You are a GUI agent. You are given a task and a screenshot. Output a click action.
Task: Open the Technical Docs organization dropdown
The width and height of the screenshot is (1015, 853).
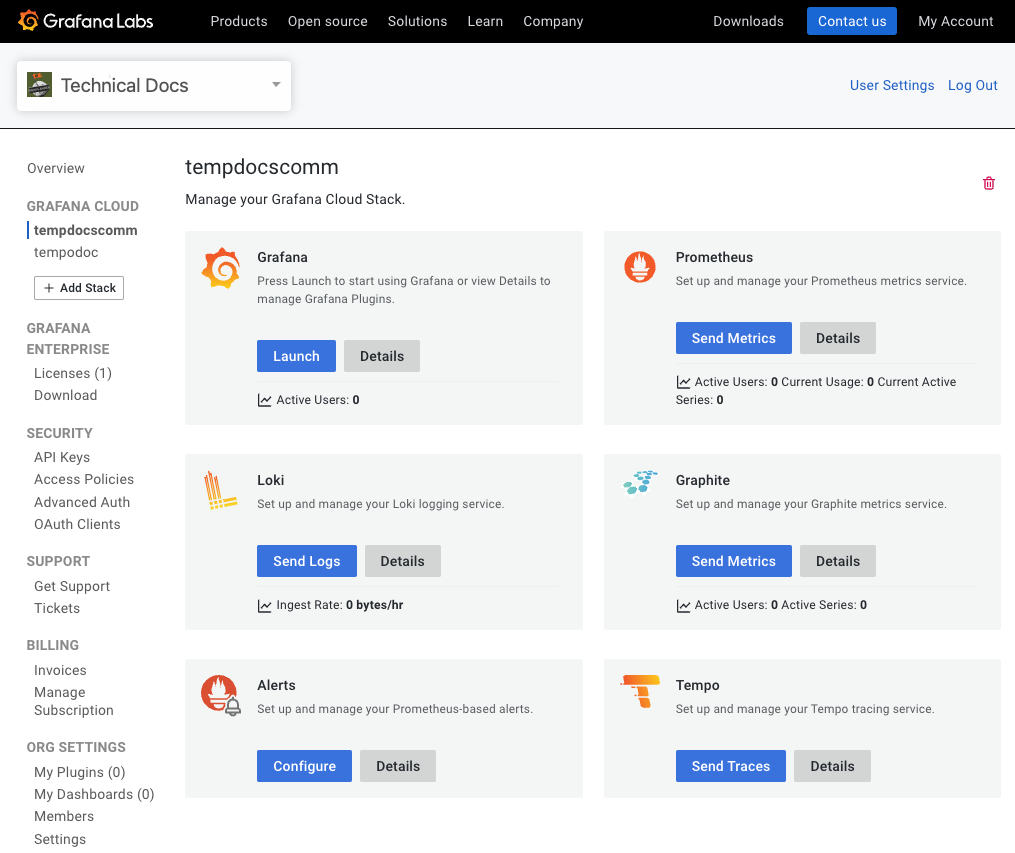coord(275,86)
